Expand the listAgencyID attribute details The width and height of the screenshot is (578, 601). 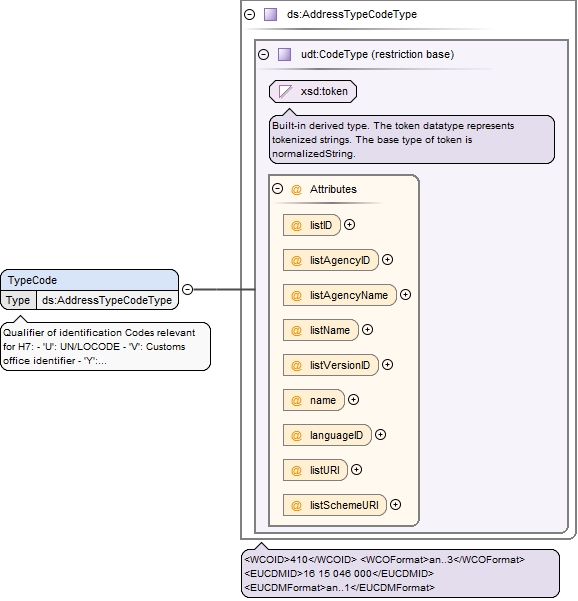(388, 260)
